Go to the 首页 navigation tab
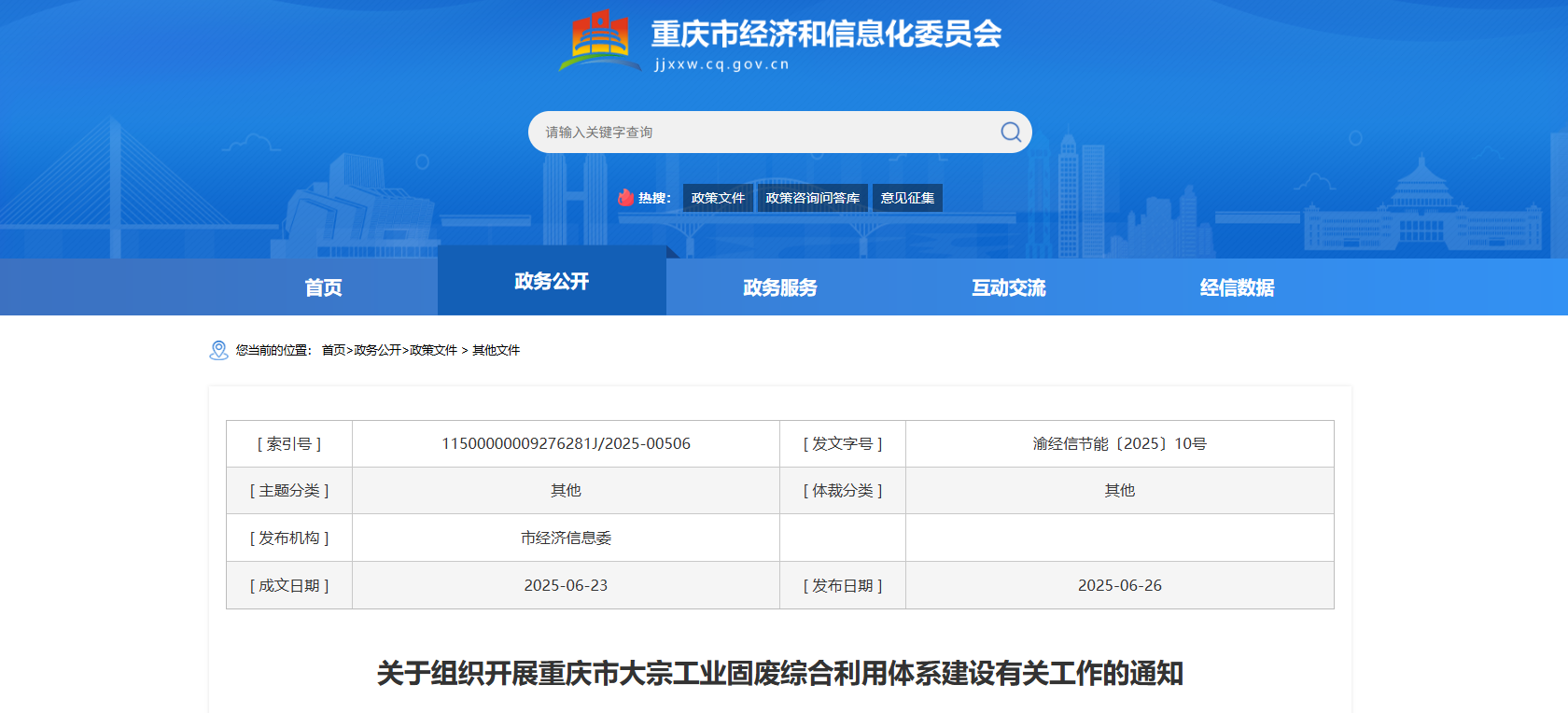The image size is (1568, 713). point(323,287)
